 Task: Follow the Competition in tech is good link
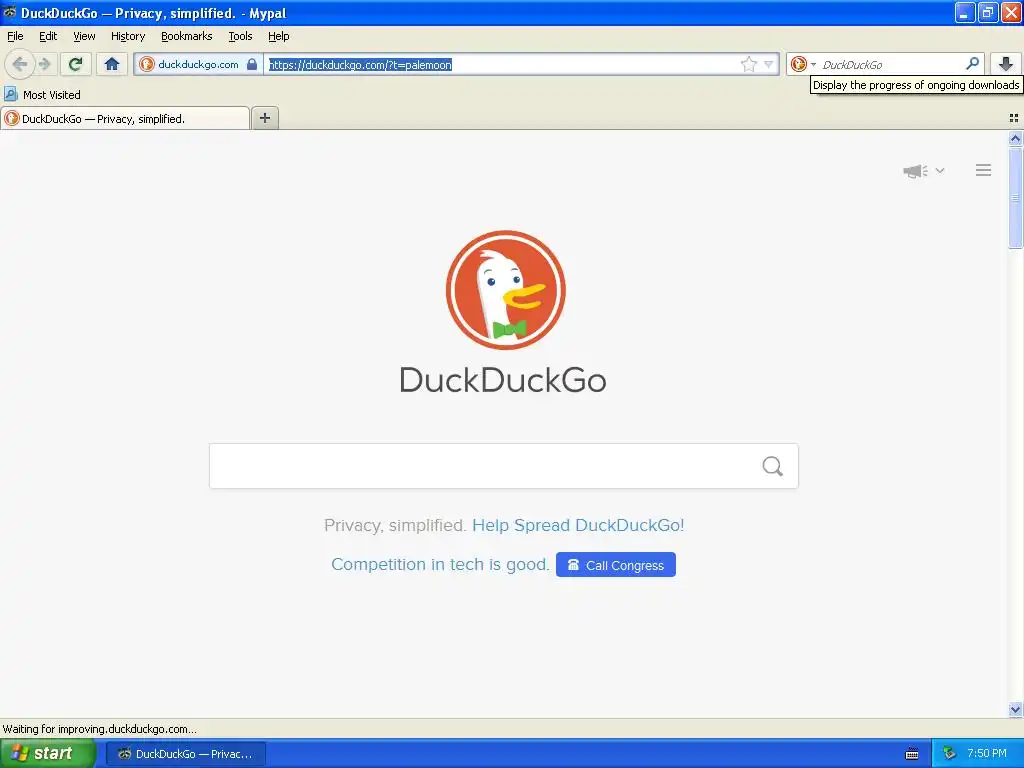click(x=440, y=564)
